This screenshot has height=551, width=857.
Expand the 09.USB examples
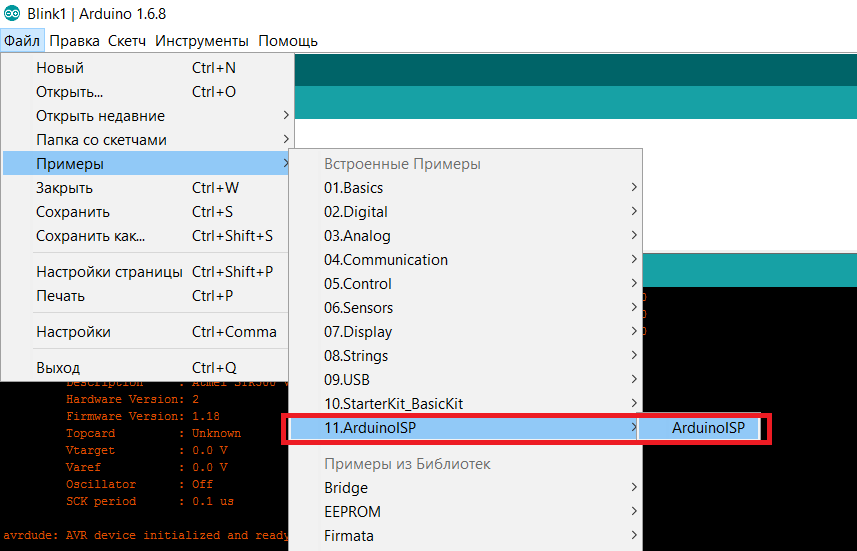(465, 380)
